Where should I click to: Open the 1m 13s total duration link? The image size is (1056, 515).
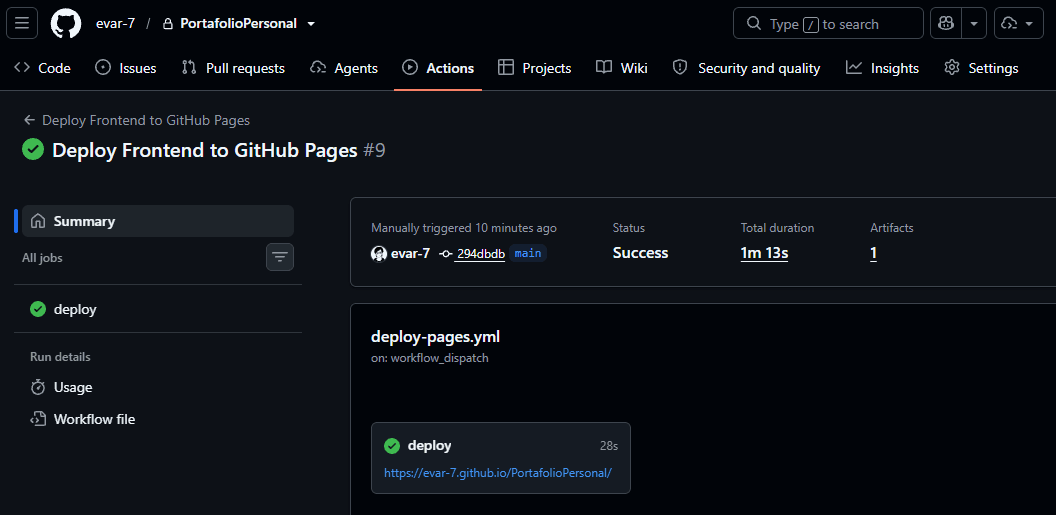pyautogui.click(x=764, y=253)
